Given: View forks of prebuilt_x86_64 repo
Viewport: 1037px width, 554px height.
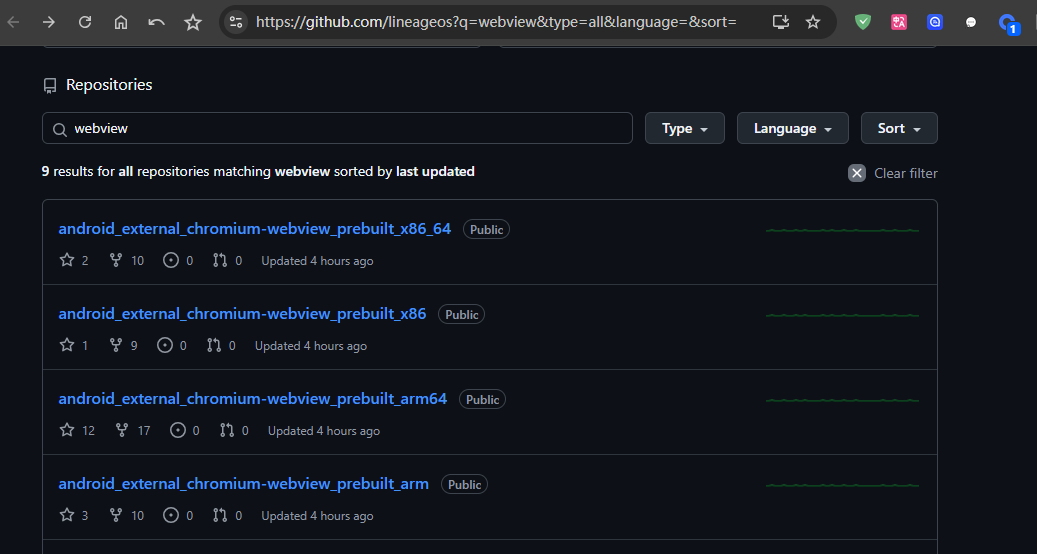Looking at the screenshot, I should [x=126, y=260].
